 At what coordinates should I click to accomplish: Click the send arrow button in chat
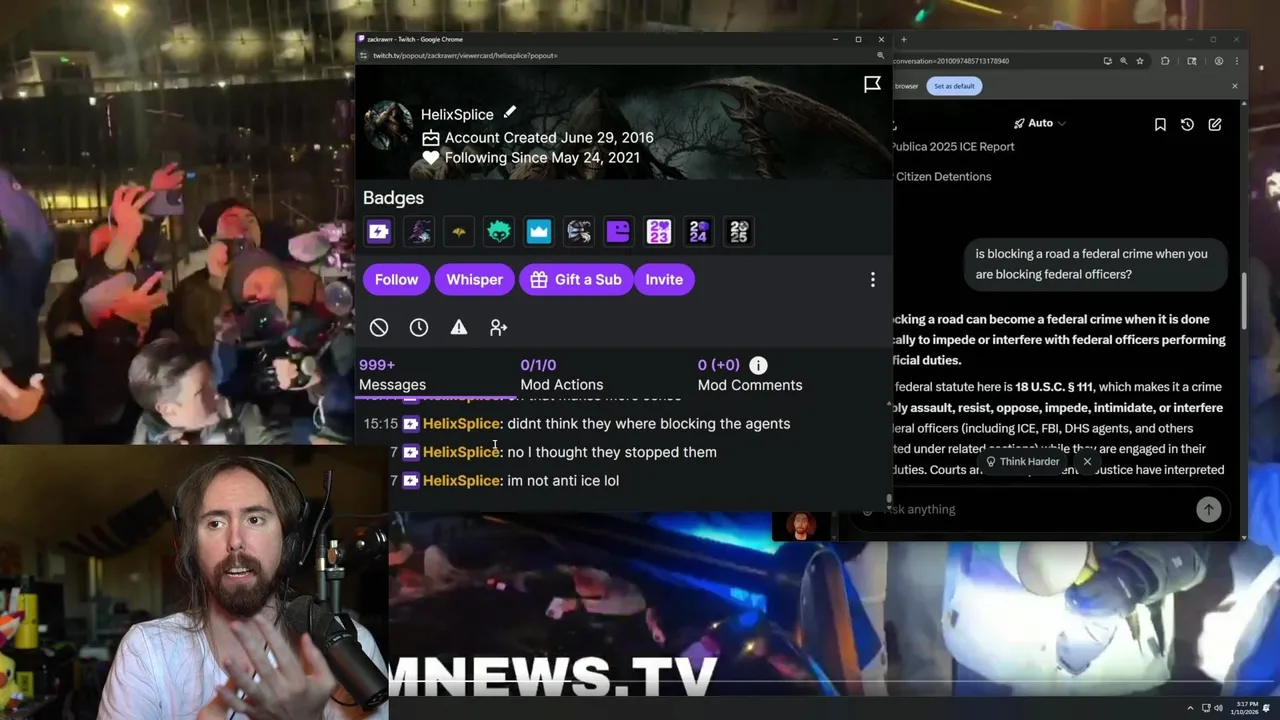click(1208, 510)
